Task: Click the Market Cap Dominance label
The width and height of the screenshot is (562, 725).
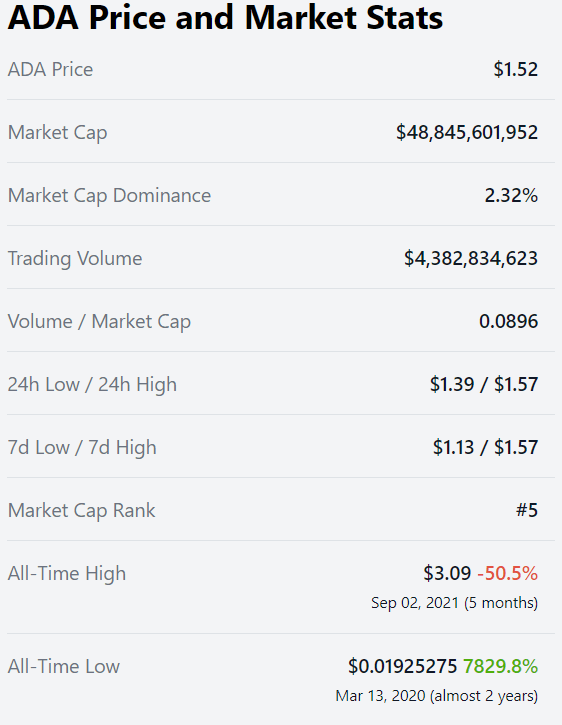Action: [x=110, y=196]
